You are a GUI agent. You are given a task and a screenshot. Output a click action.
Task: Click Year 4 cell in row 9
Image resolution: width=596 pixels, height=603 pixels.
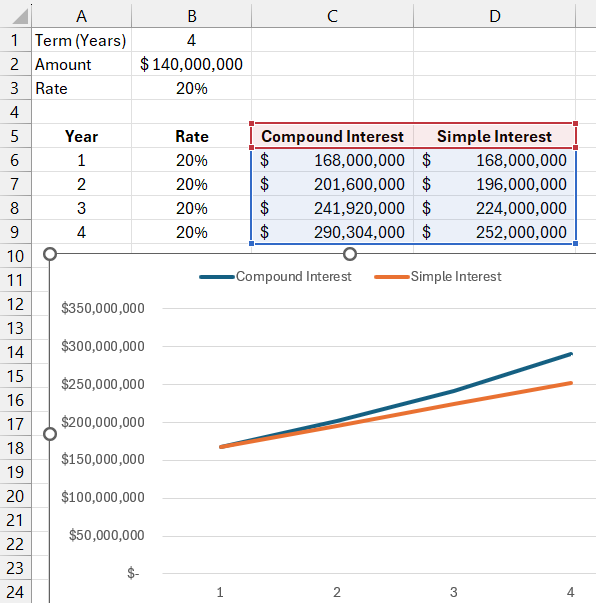tap(82, 232)
